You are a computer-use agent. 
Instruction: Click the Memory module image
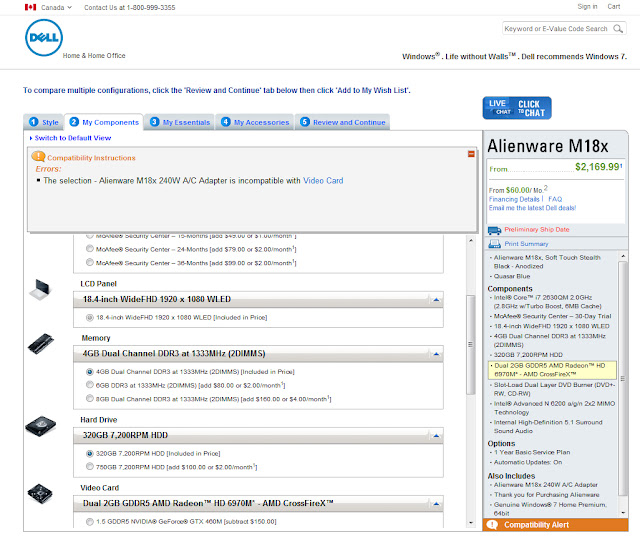(41, 344)
